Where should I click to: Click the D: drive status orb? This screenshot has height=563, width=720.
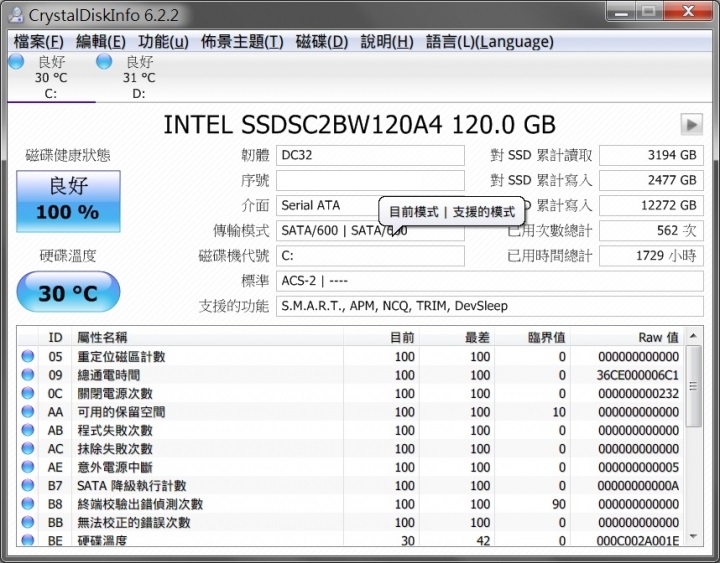pos(104,61)
